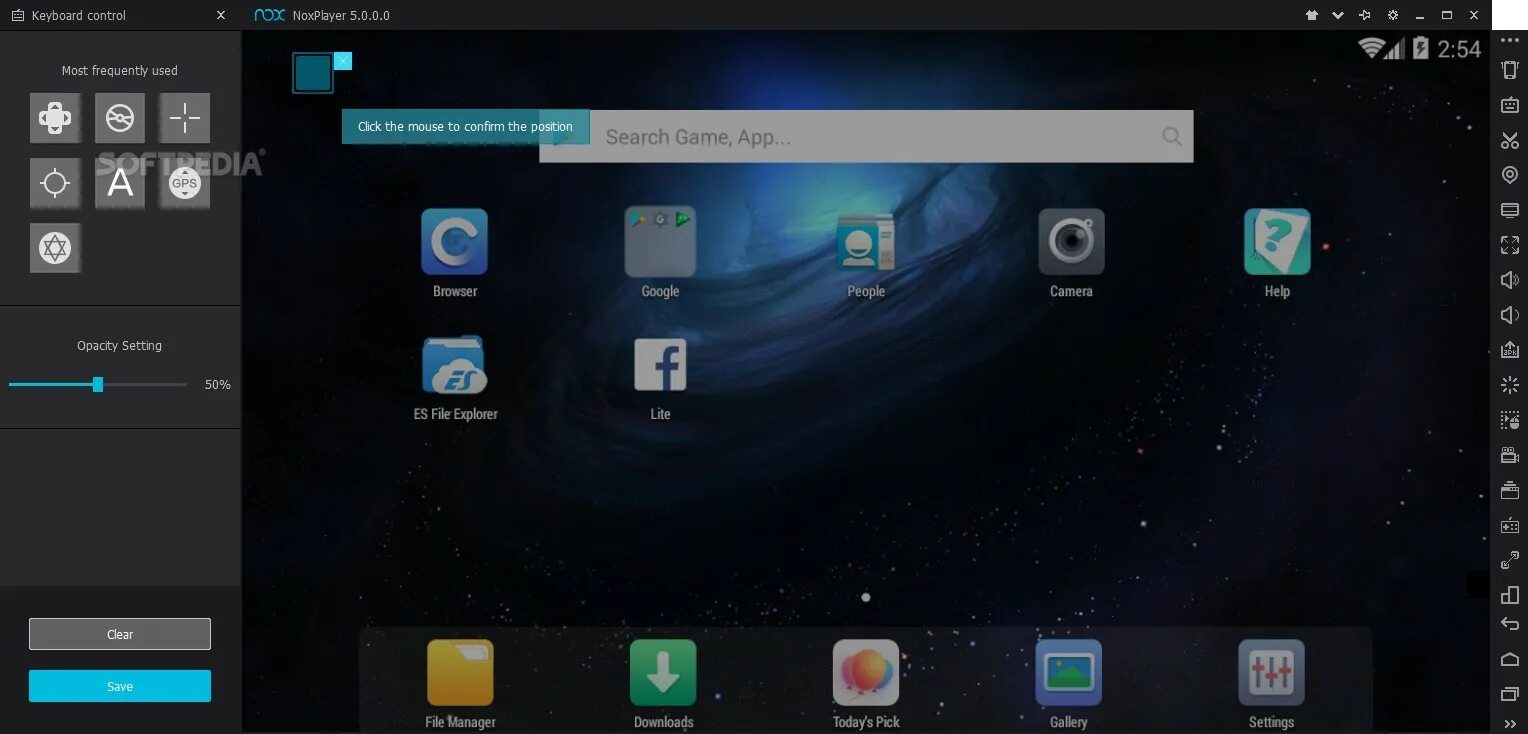Screen dimensions: 1528x734
Task: Decrease volume with quieter speaker icon
Action: coord(1510,315)
